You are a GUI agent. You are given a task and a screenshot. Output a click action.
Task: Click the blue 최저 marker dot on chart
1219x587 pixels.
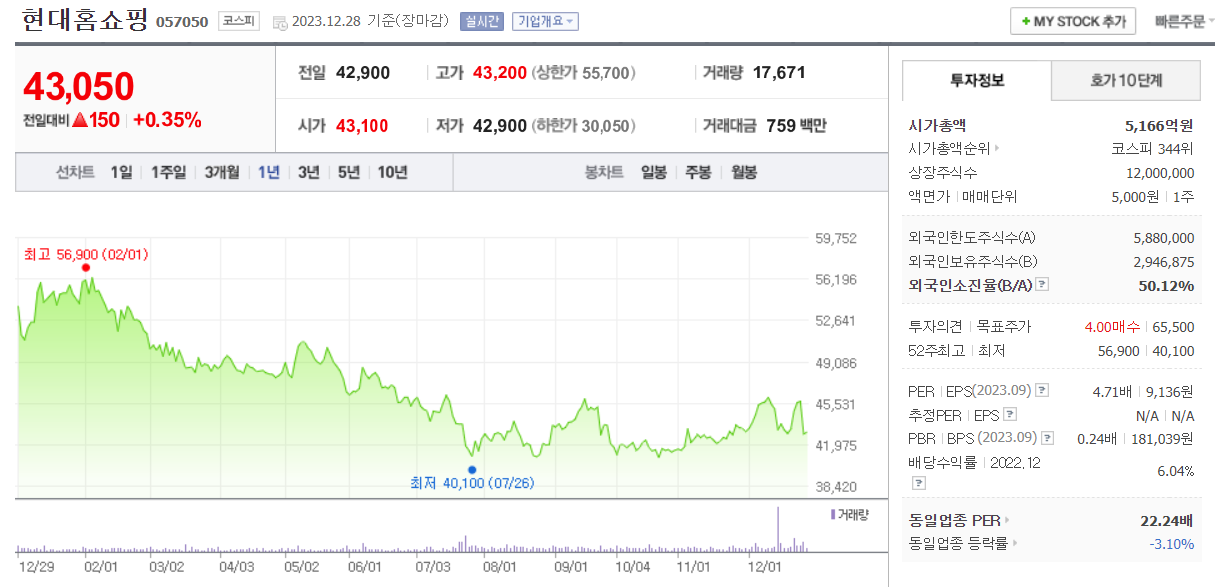point(472,469)
